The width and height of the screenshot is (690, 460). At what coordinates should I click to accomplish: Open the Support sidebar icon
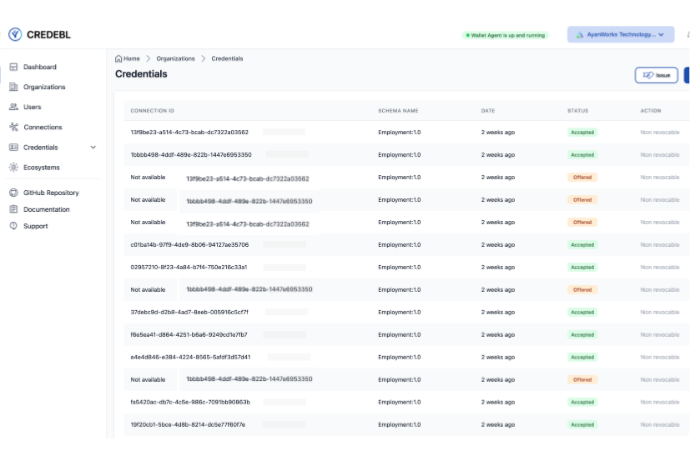(x=14, y=226)
